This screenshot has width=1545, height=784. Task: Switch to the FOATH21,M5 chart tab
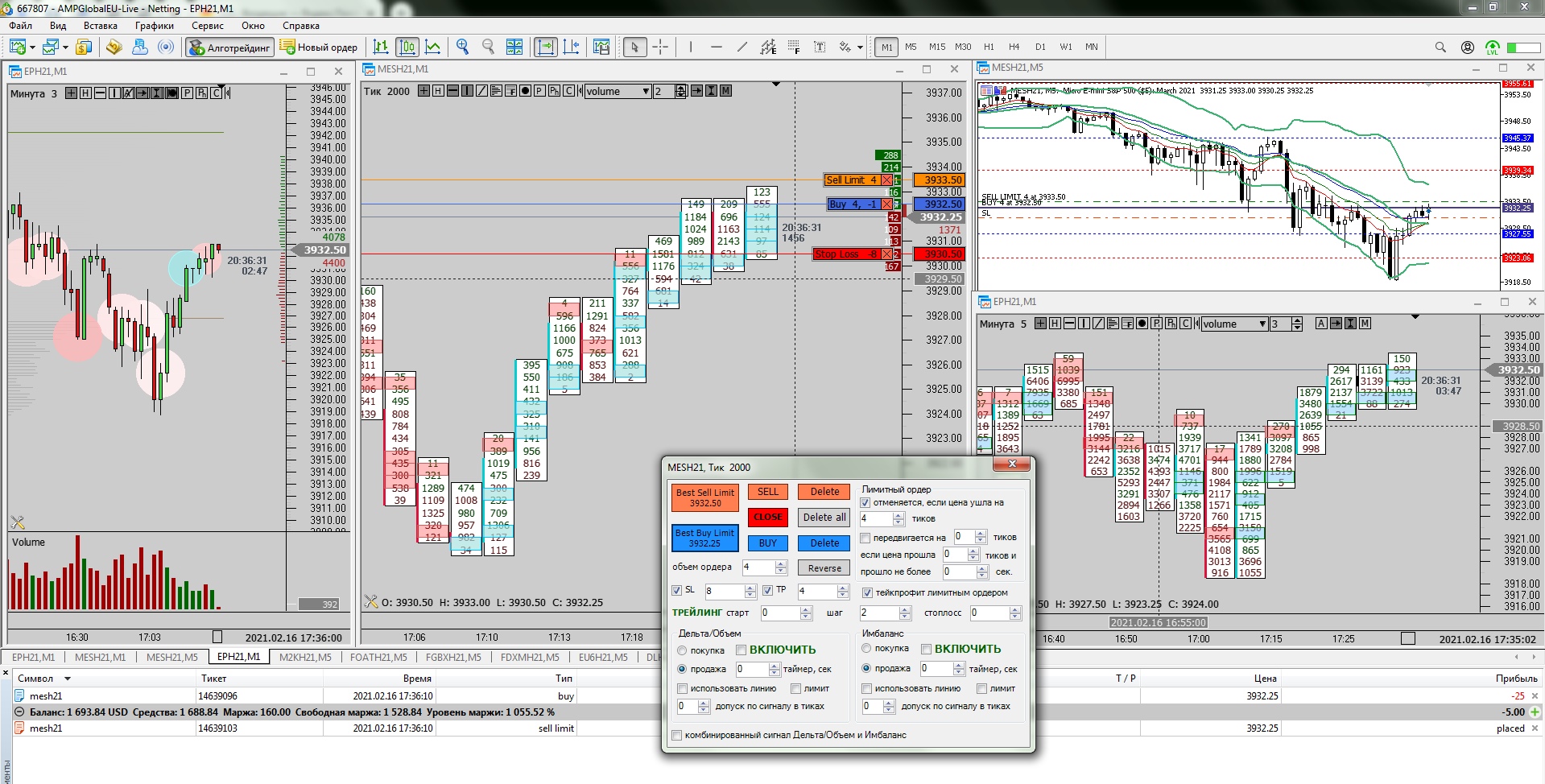[x=378, y=657]
